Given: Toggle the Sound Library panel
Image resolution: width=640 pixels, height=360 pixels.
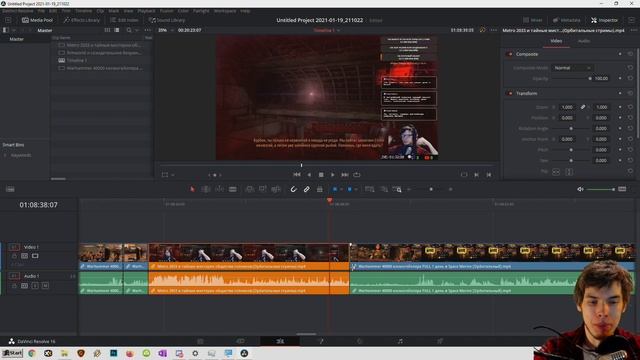Looking at the screenshot, I should (167, 20).
